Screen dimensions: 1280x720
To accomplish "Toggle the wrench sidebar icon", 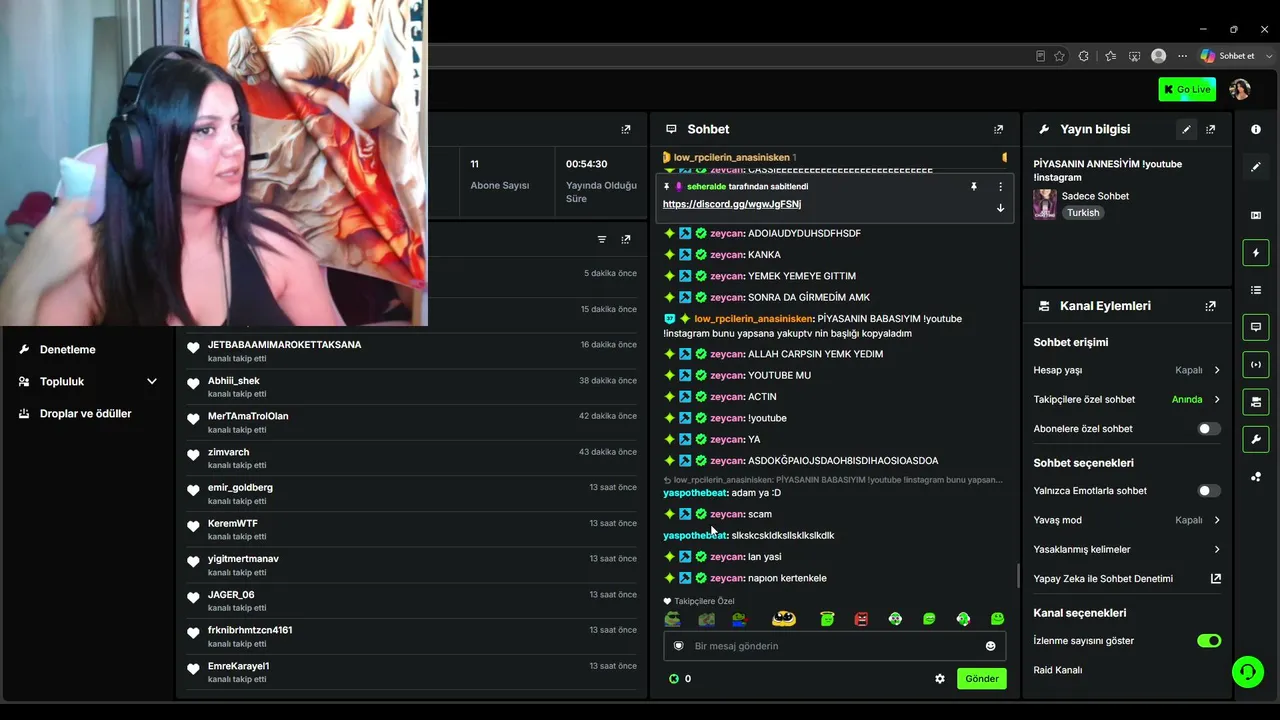I will [x=1256, y=439].
